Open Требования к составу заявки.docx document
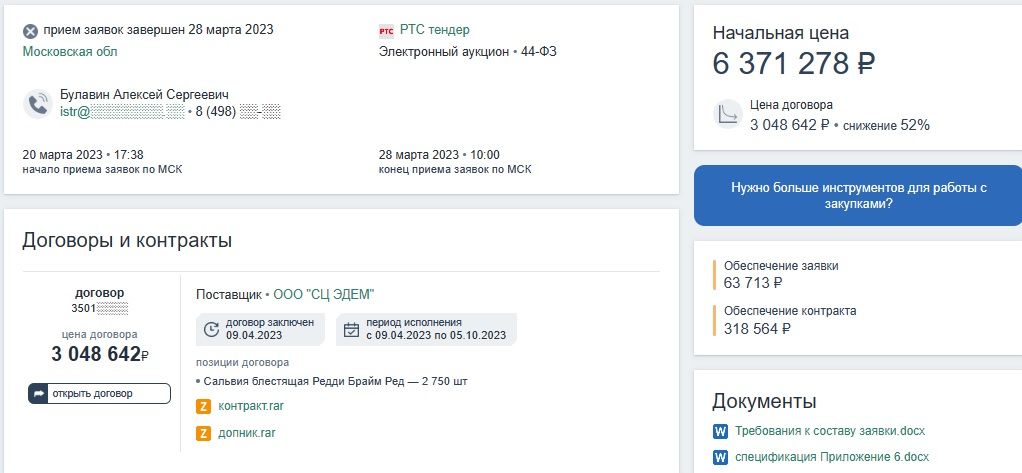This screenshot has width=1022, height=473. [830, 432]
